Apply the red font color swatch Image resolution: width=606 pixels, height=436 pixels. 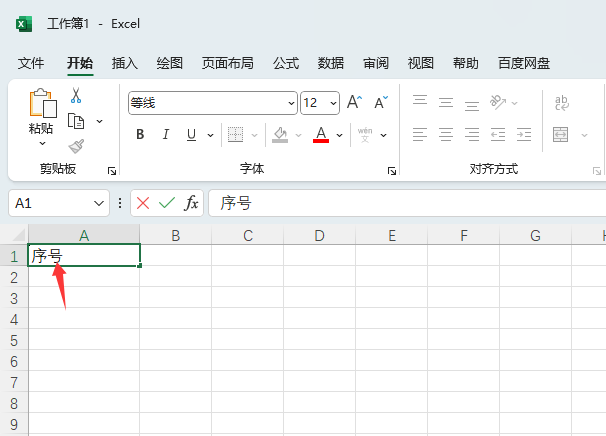click(x=321, y=135)
